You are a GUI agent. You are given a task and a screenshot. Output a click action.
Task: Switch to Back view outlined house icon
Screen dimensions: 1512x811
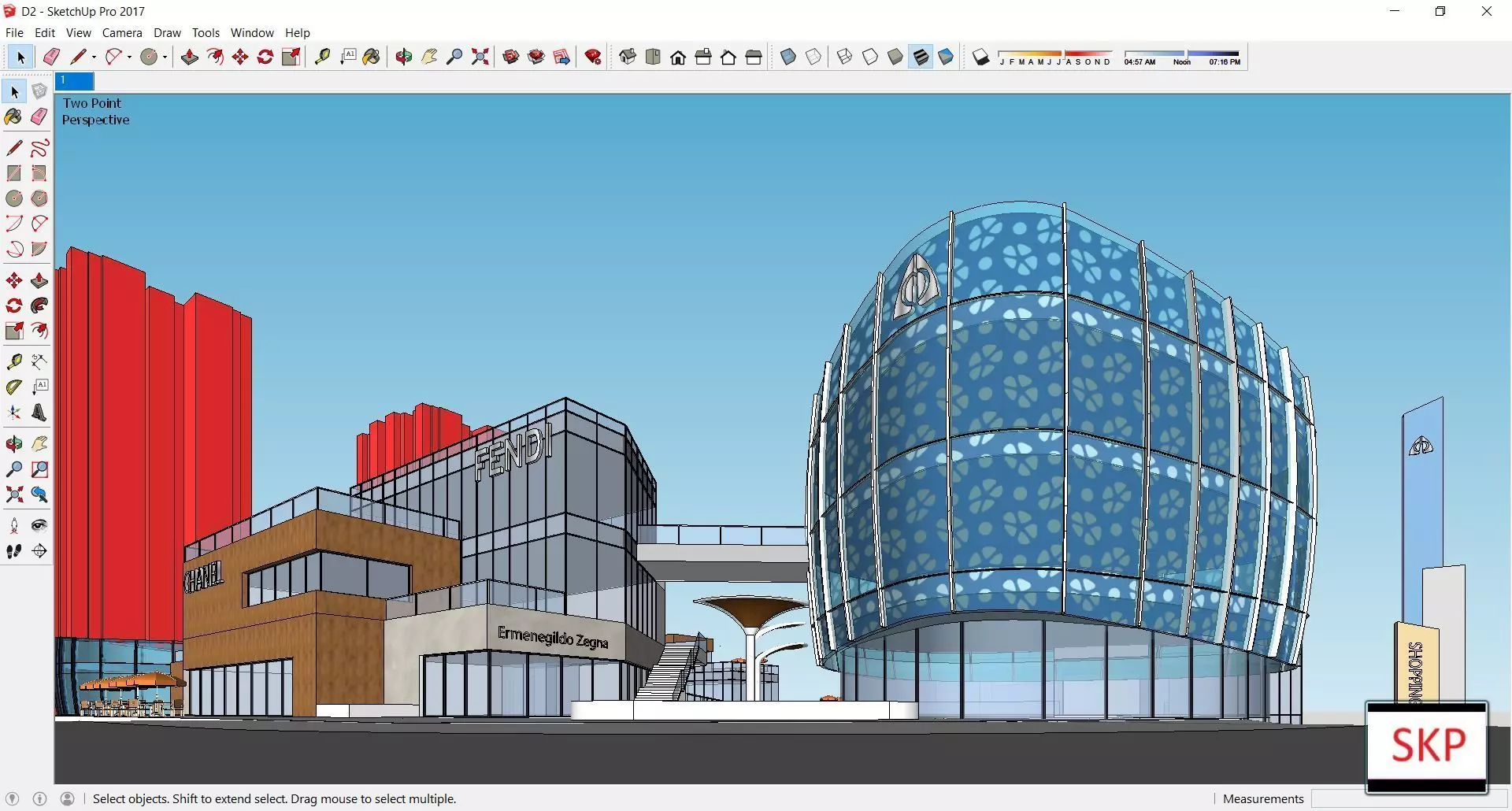728,57
